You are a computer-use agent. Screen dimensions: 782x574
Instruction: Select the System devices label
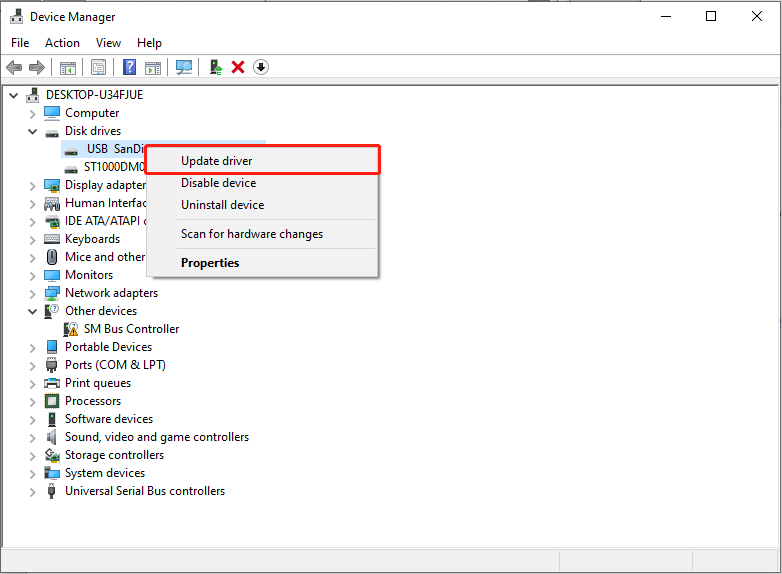(x=105, y=473)
